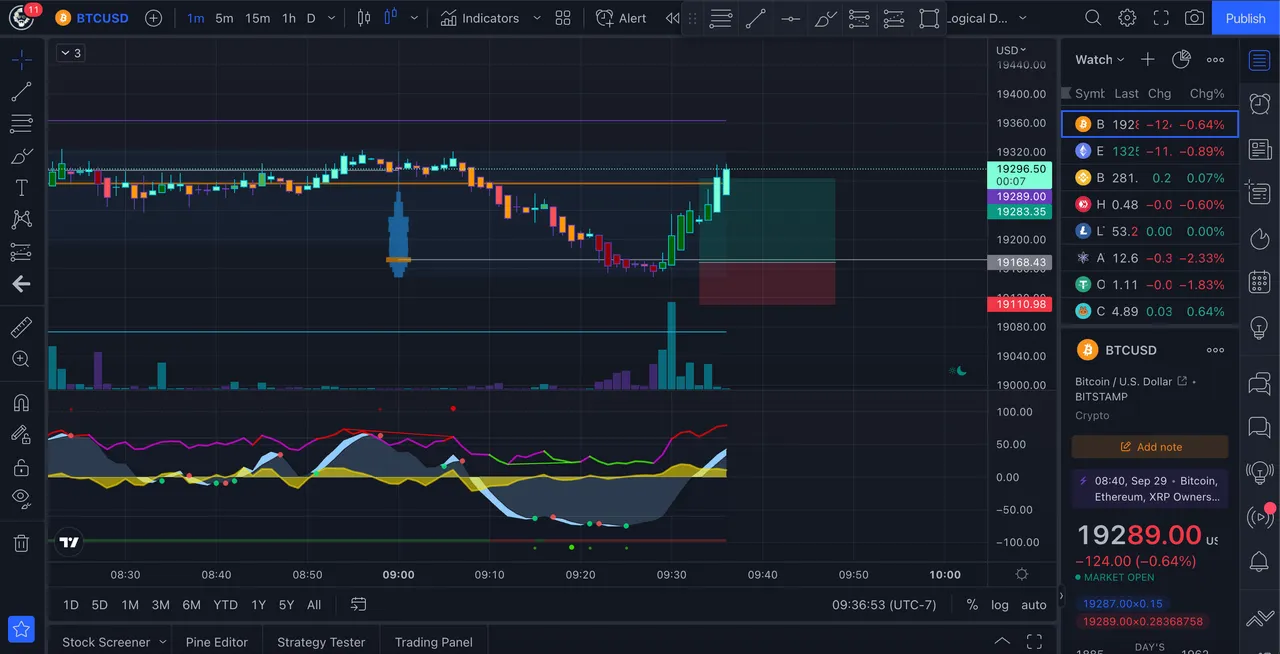Collapse the bottom panel chevron
The image size is (1280, 654).
[1002, 641]
